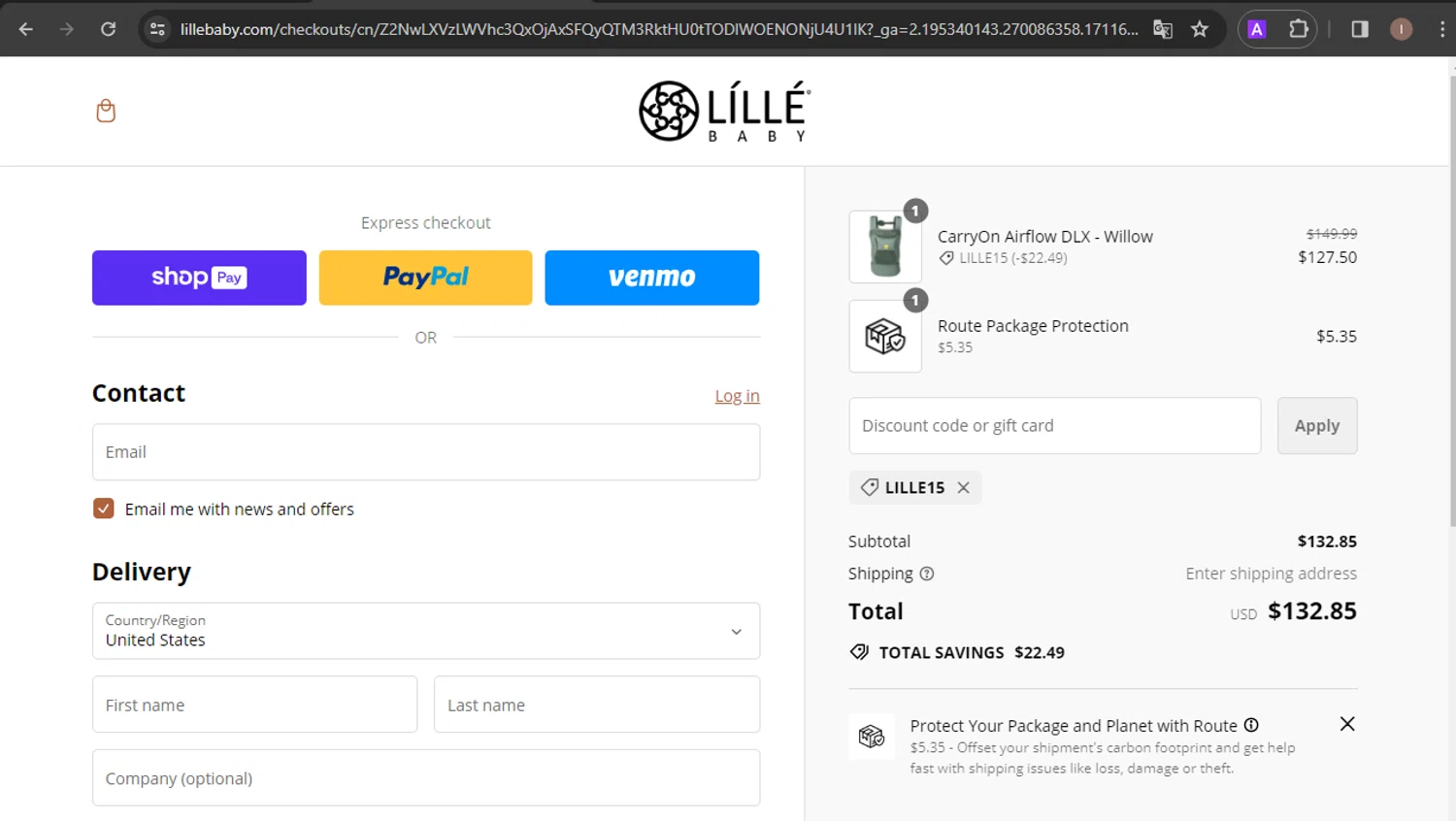Toggle the browser side panel
1456x821 pixels.
(1360, 29)
